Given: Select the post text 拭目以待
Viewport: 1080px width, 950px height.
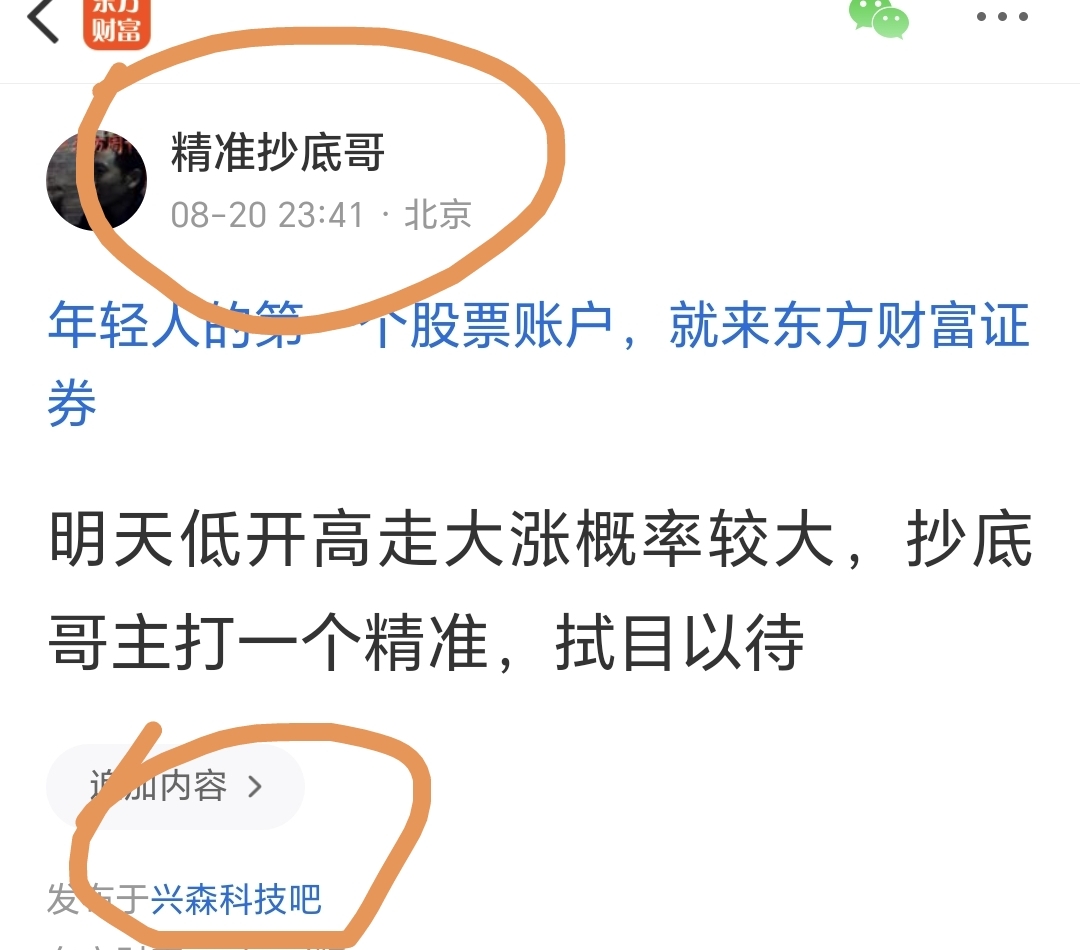Looking at the screenshot, I should (679, 643).
